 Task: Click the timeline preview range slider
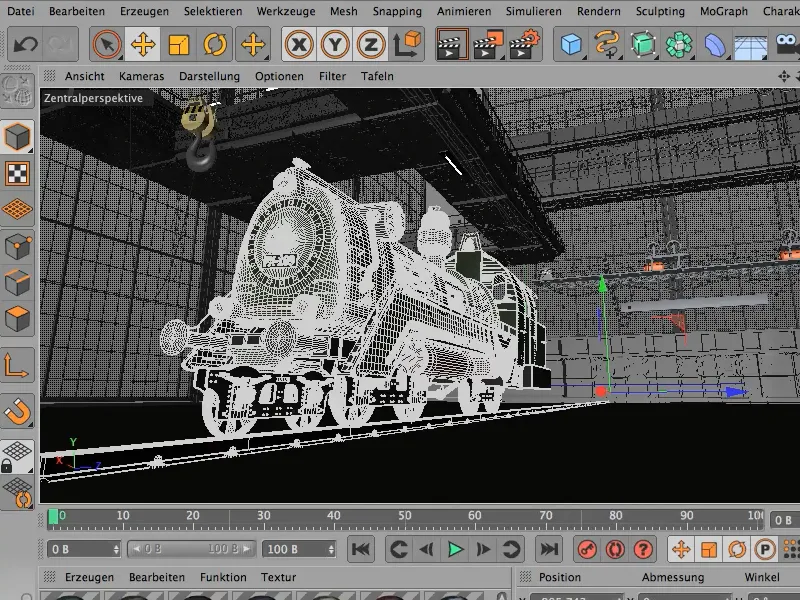(x=191, y=549)
